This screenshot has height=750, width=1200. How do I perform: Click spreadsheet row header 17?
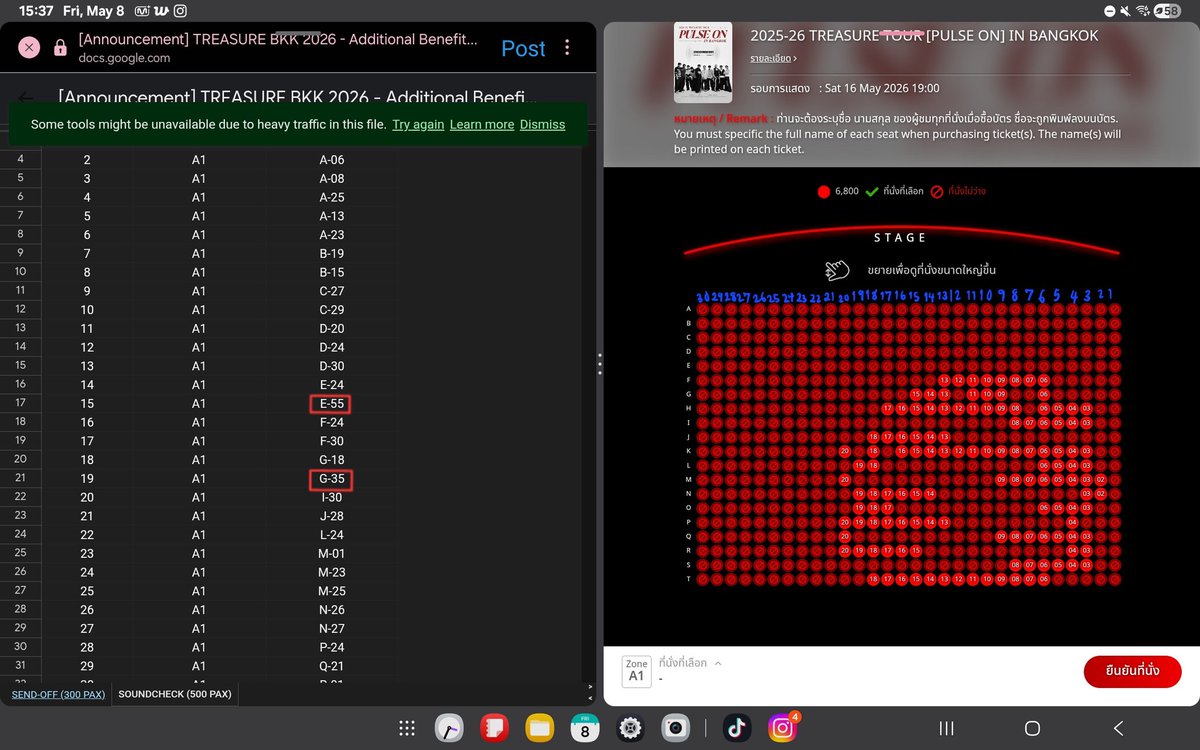point(21,403)
